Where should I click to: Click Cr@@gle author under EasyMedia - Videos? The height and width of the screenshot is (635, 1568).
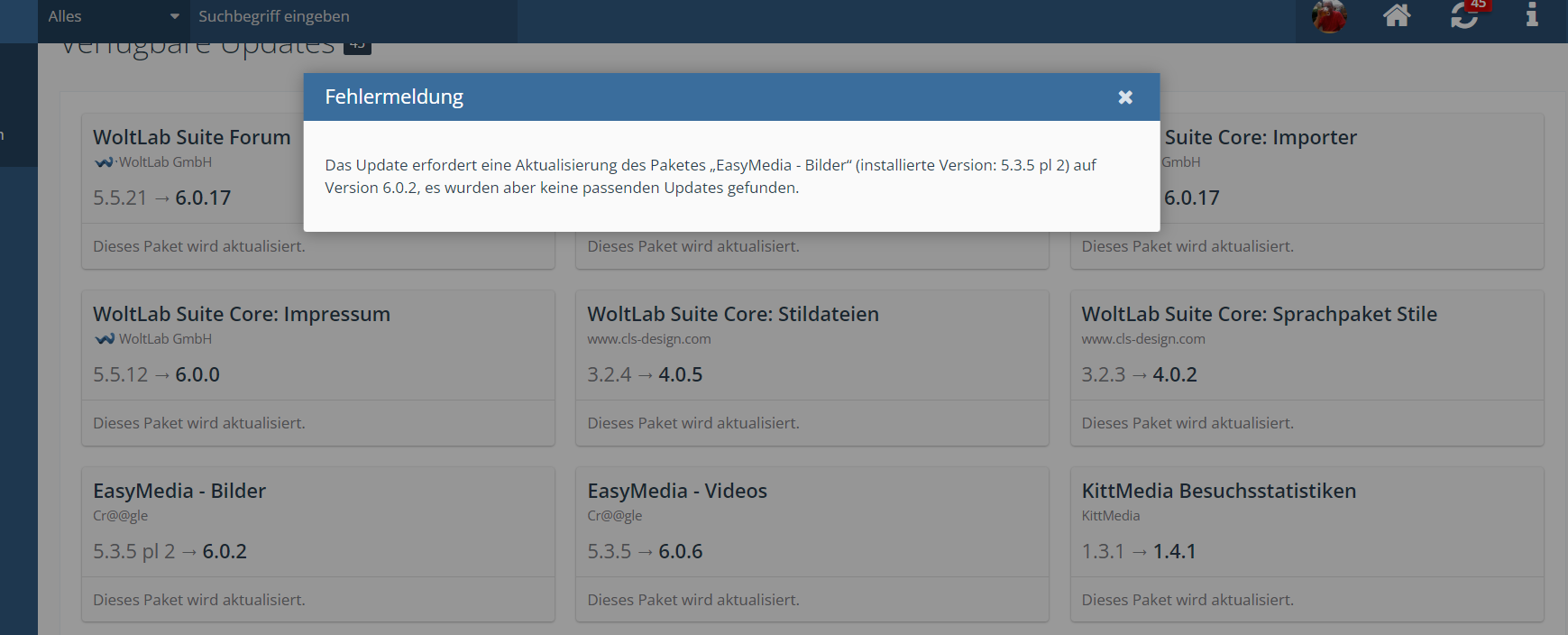pos(614,516)
